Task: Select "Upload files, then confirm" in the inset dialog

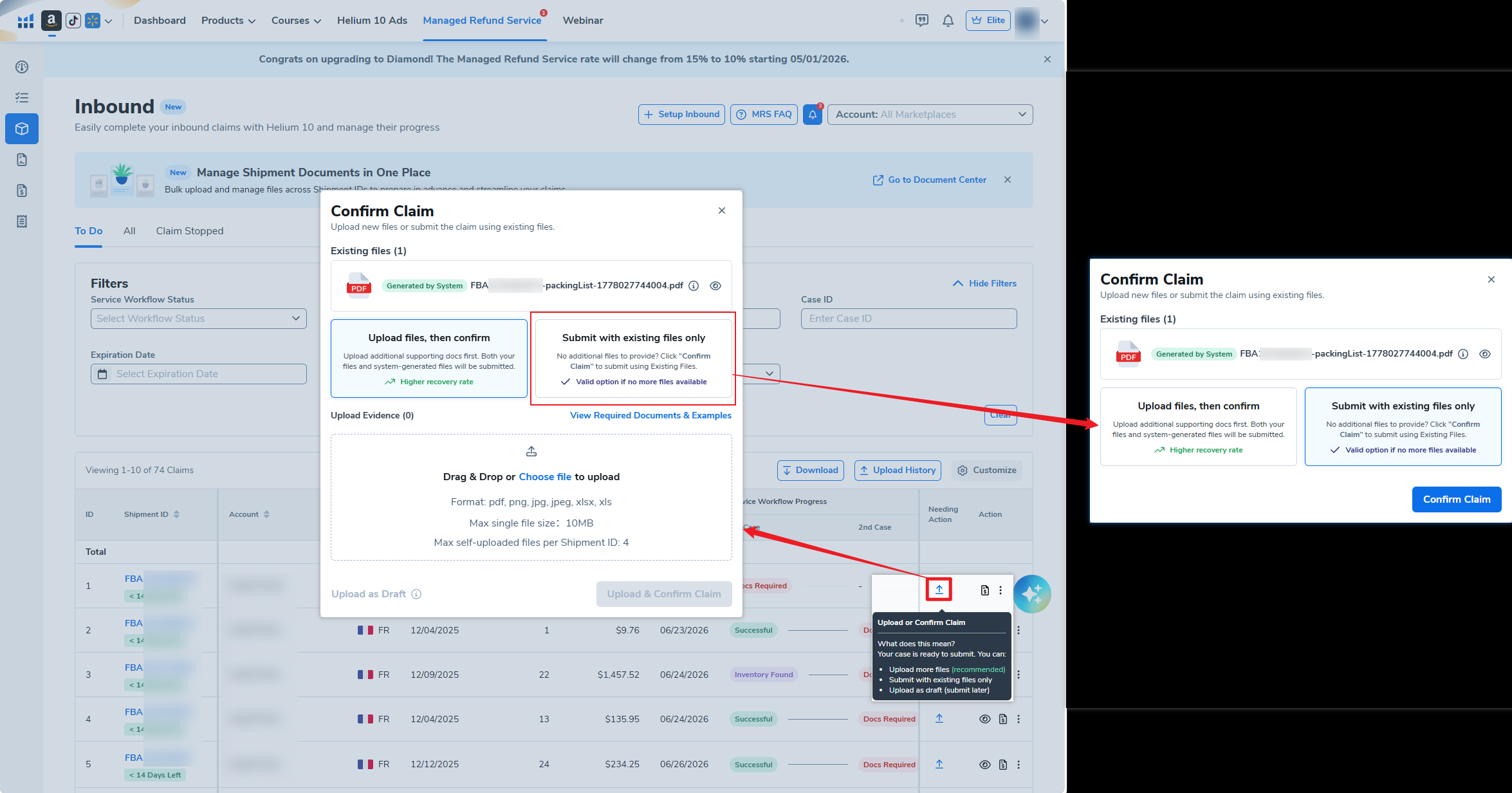Action: [x=1199, y=427]
